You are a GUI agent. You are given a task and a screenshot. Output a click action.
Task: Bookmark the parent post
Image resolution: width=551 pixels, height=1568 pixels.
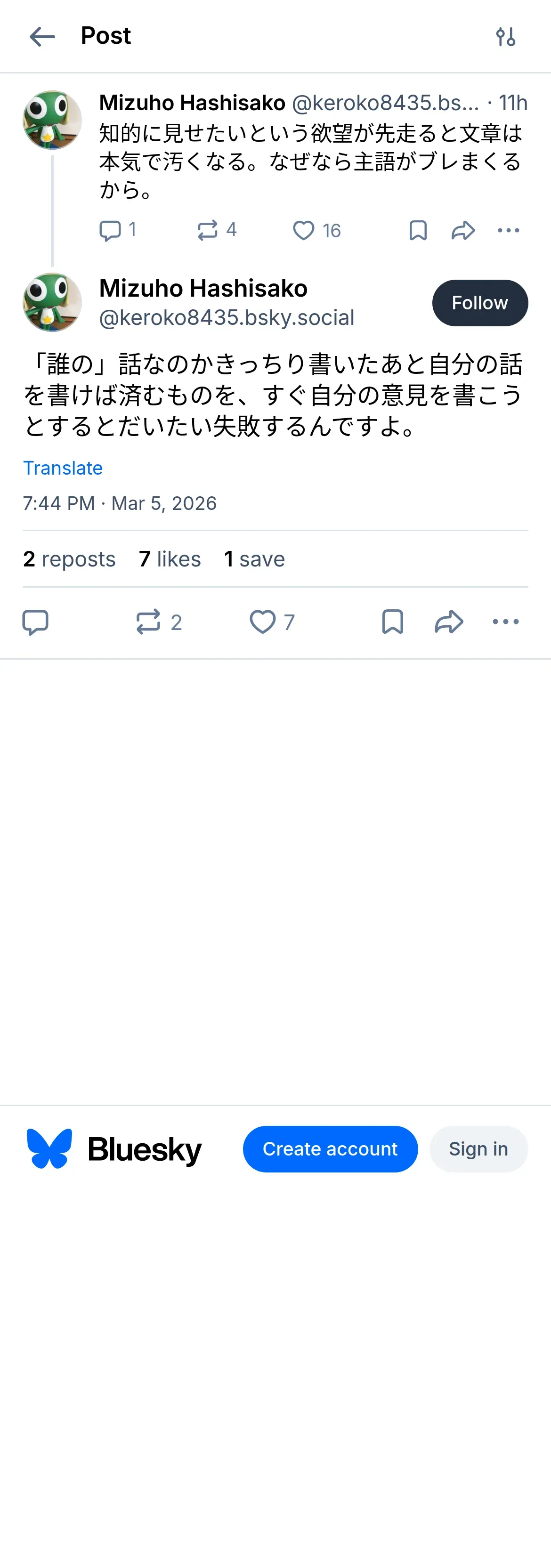coord(418,231)
